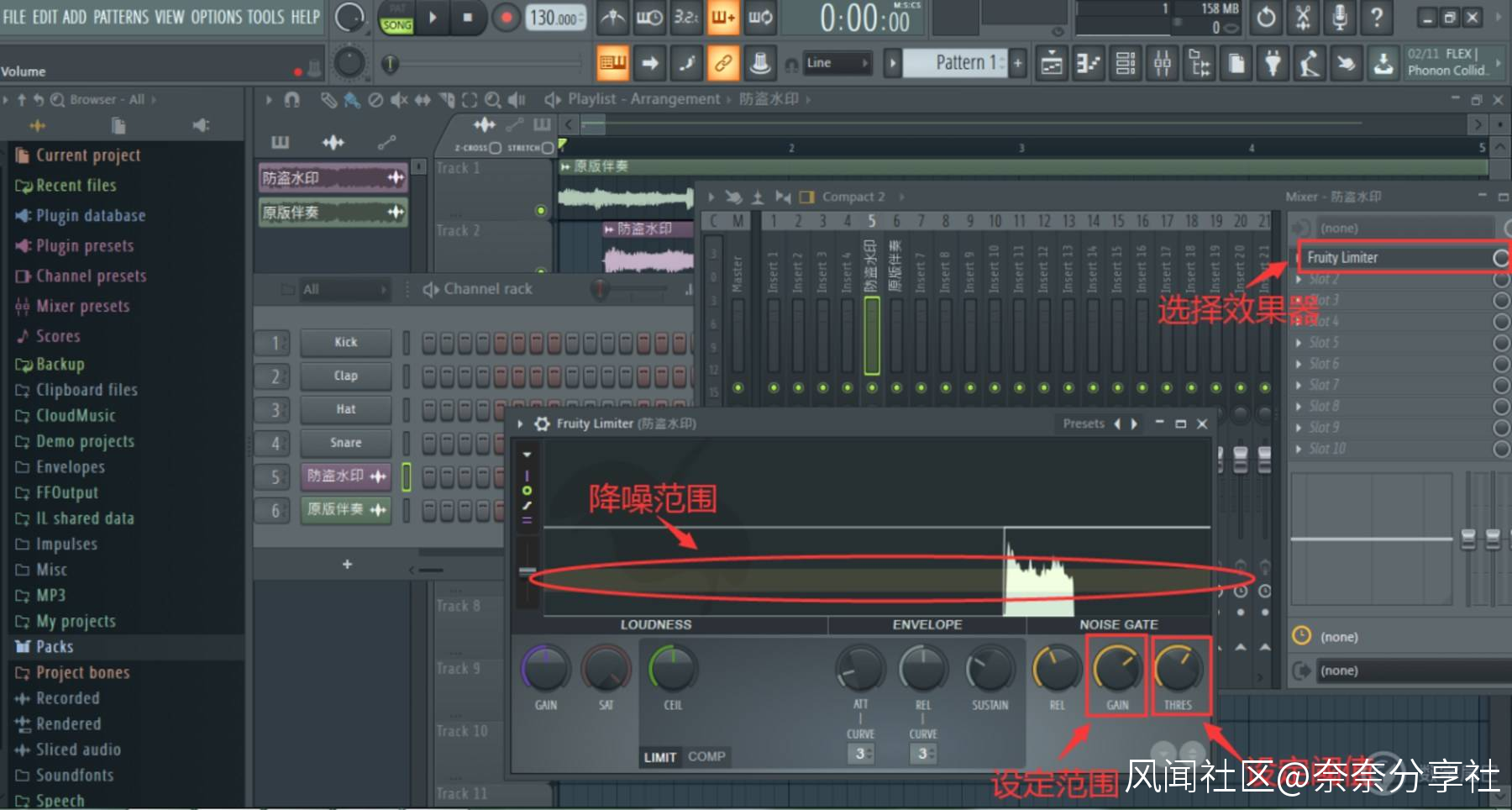
Task: Open the OPTIONS menu
Action: pyautogui.click(x=216, y=17)
